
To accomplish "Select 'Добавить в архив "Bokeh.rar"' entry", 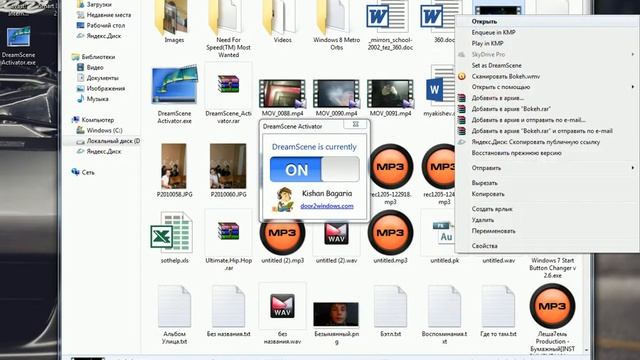I will coord(511,109).
